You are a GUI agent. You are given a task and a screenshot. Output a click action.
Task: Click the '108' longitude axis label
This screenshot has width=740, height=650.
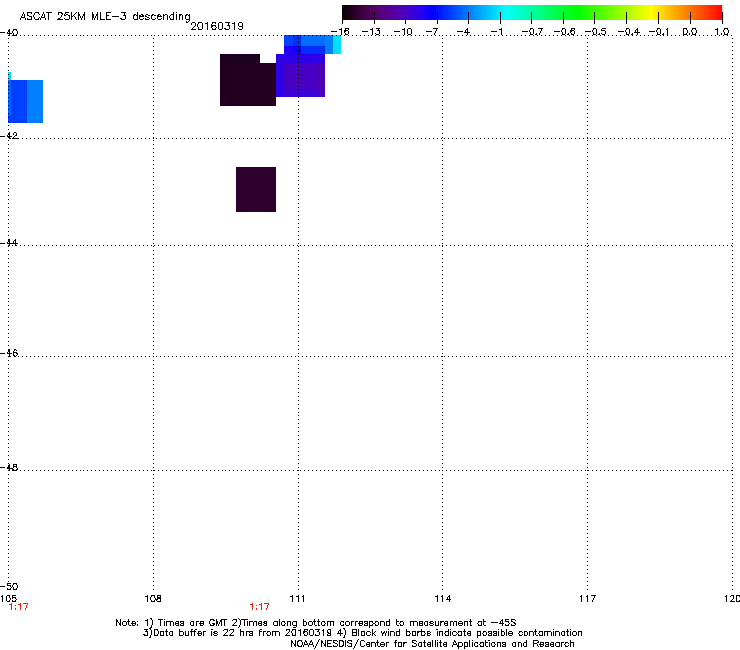coord(153,599)
